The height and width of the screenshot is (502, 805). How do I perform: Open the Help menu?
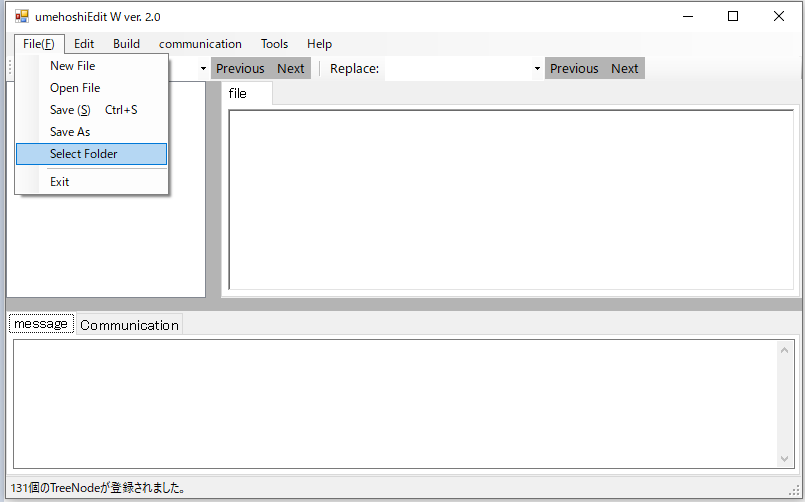point(319,44)
